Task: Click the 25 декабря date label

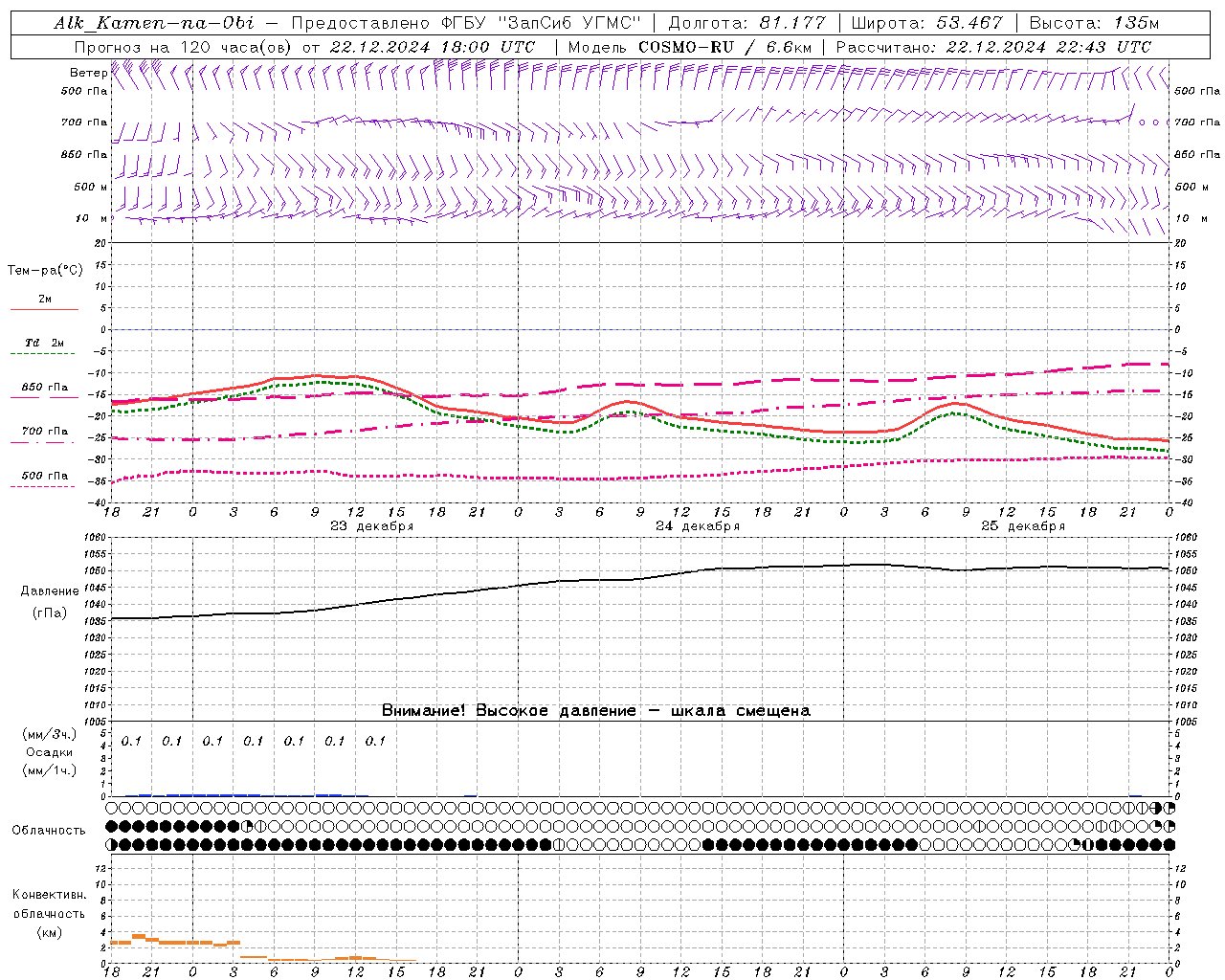Action: coord(1023,526)
